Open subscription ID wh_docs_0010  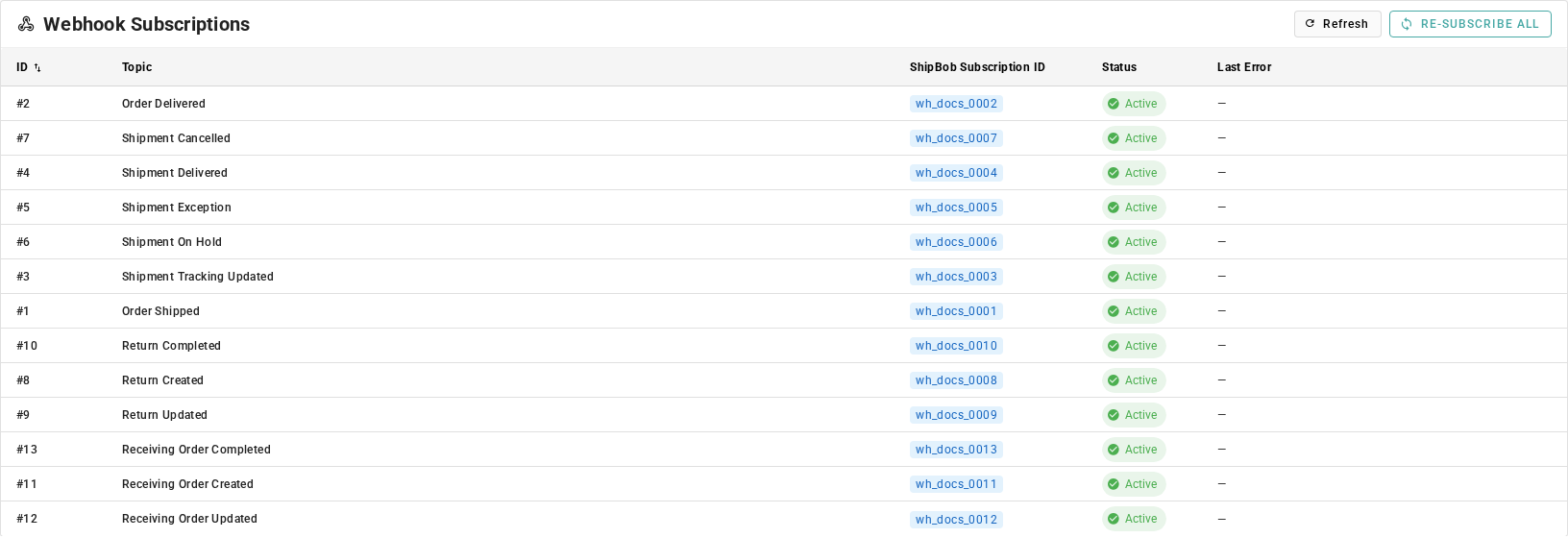tap(956, 346)
